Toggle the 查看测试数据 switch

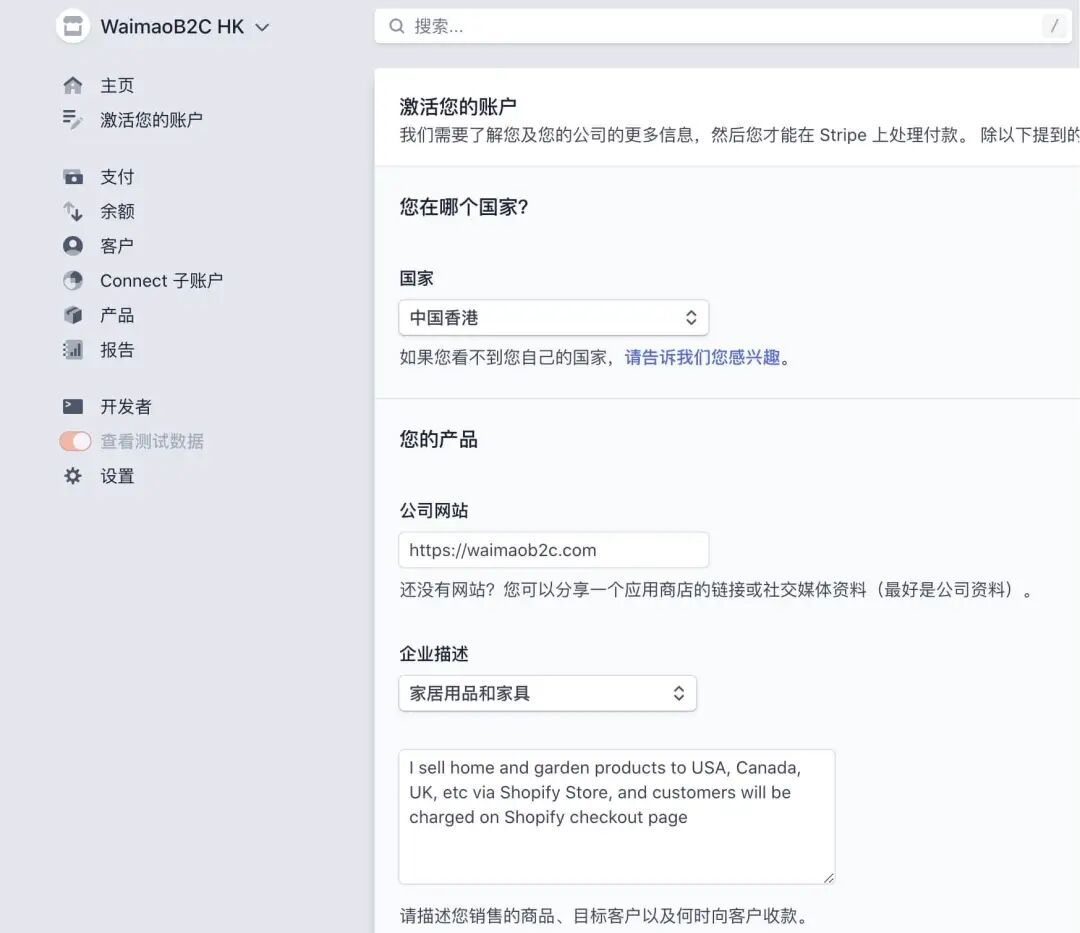(75, 441)
